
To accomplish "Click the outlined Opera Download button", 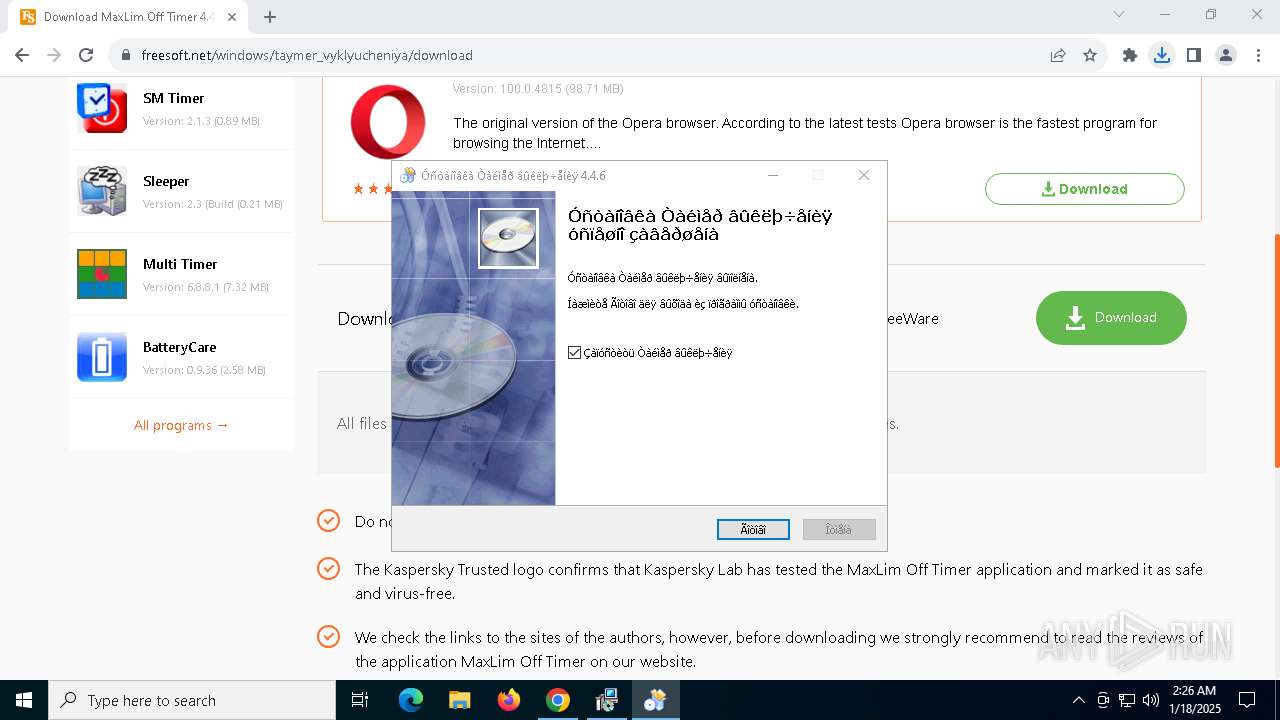I will 1084,189.
